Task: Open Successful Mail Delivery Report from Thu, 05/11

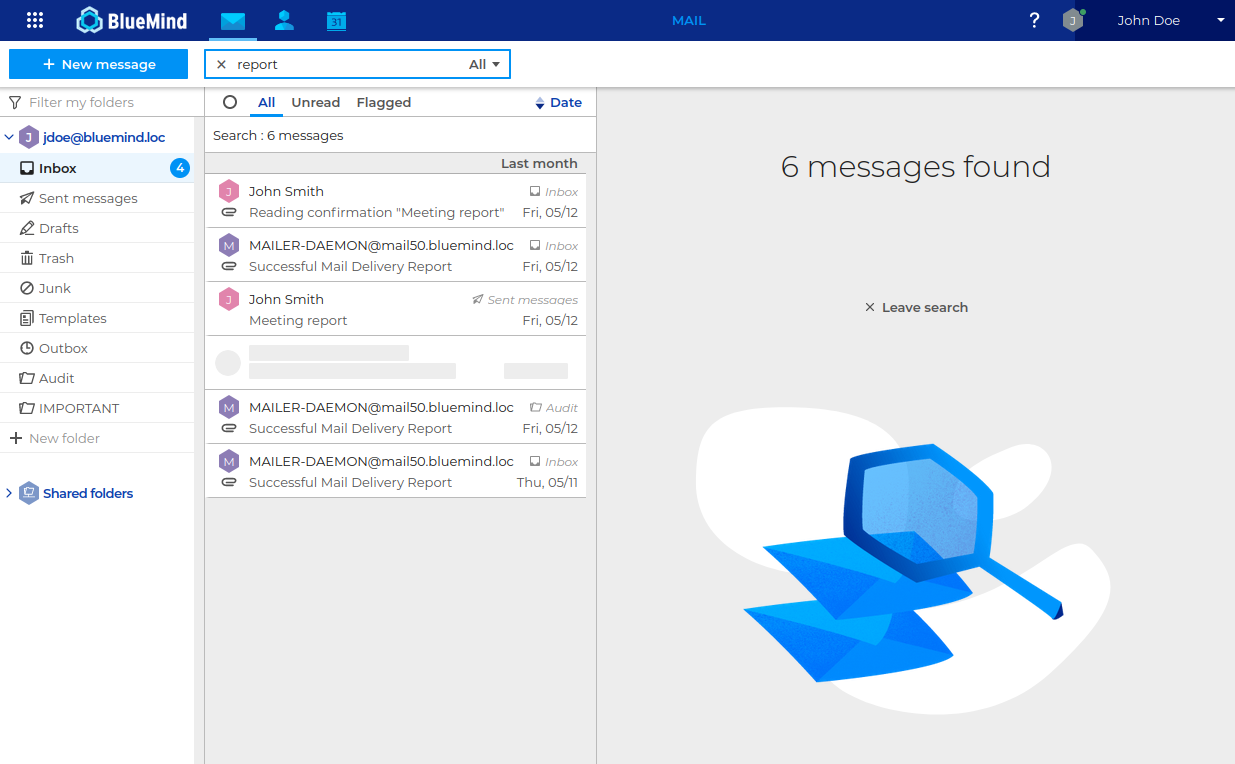Action: 396,471
